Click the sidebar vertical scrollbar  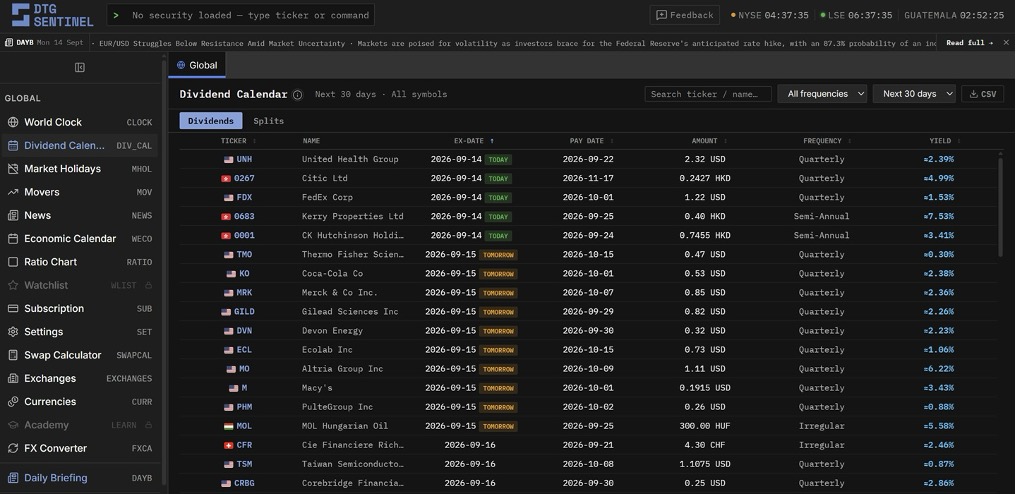[164, 272]
